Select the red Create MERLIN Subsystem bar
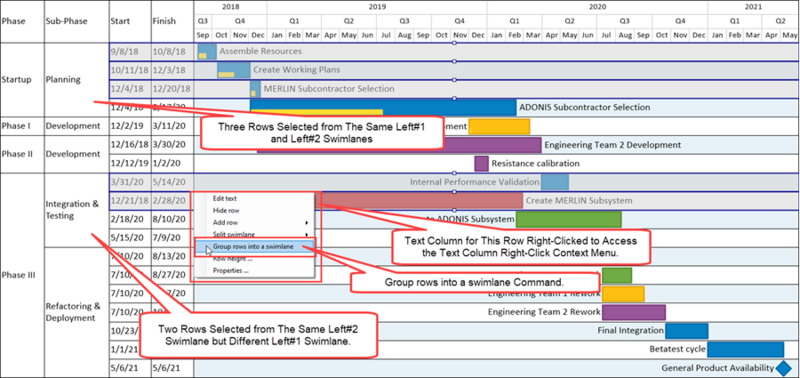Viewport: 800px width, 378px height. [x=418, y=200]
